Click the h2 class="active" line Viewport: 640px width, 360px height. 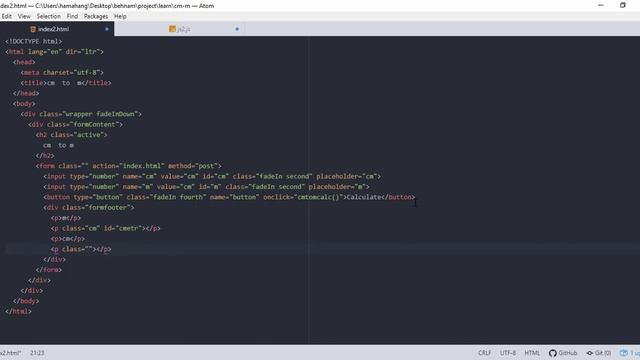pyautogui.click(x=71, y=135)
